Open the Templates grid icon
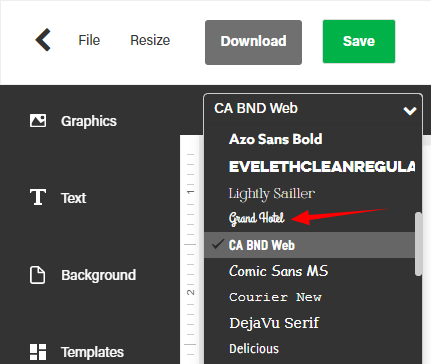 click(38, 352)
